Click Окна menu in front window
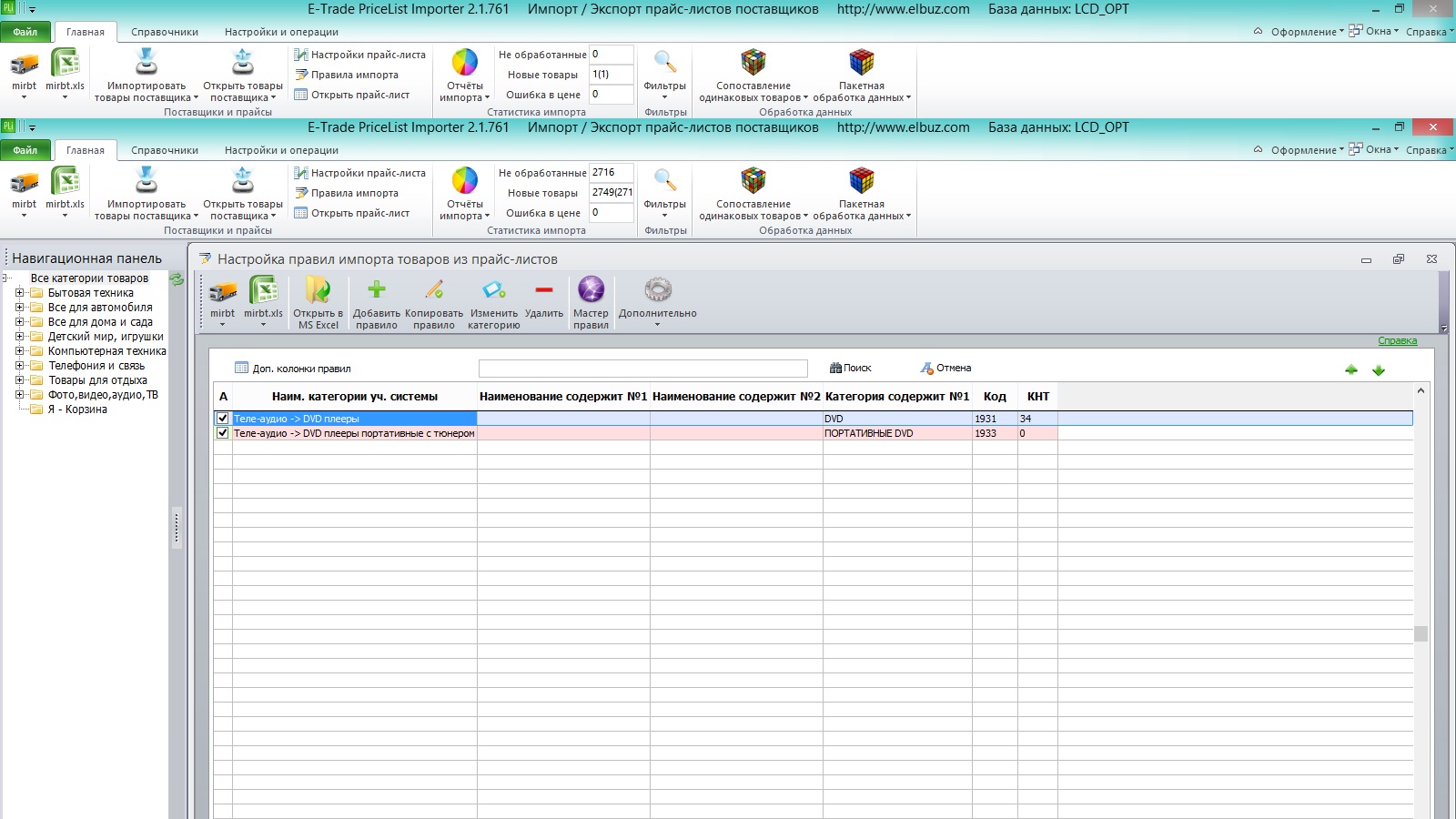This screenshot has height=819, width=1456. pyautogui.click(x=1373, y=149)
